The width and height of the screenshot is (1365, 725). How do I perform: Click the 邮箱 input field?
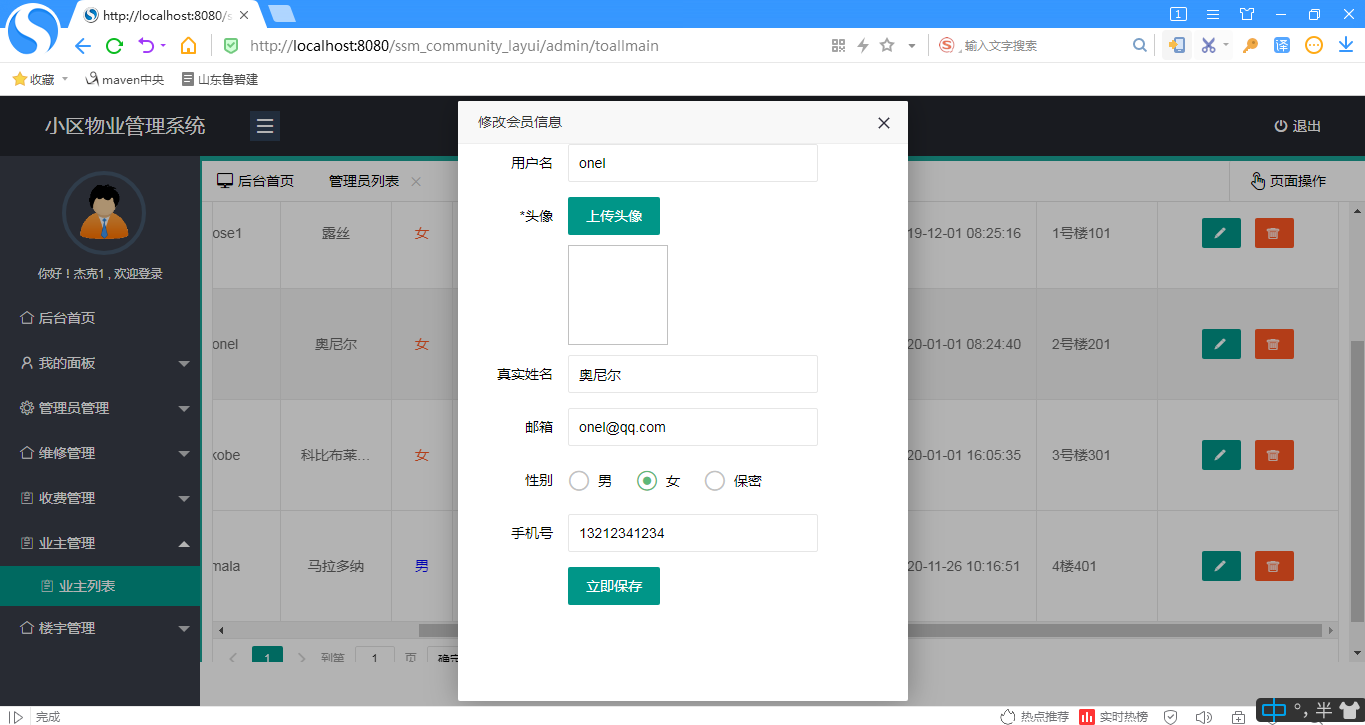click(x=693, y=427)
